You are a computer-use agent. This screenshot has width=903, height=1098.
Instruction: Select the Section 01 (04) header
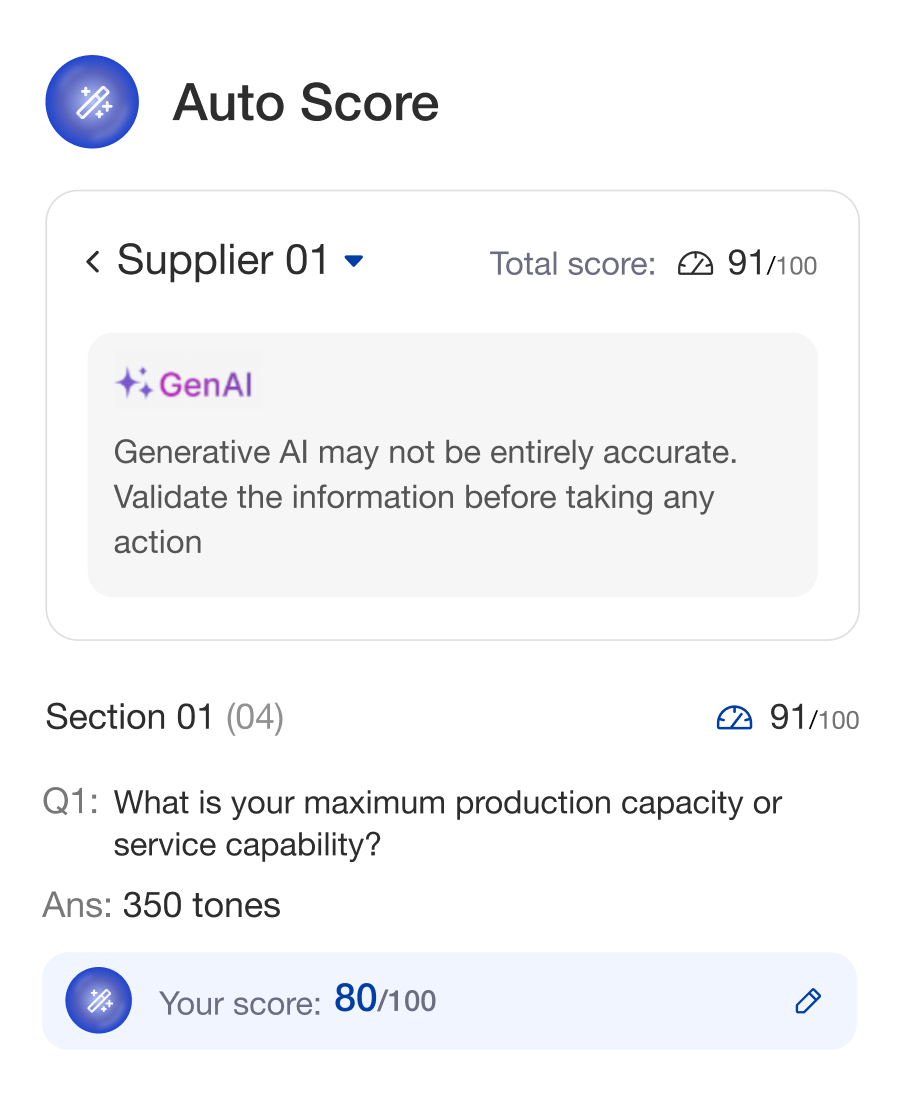(x=165, y=717)
